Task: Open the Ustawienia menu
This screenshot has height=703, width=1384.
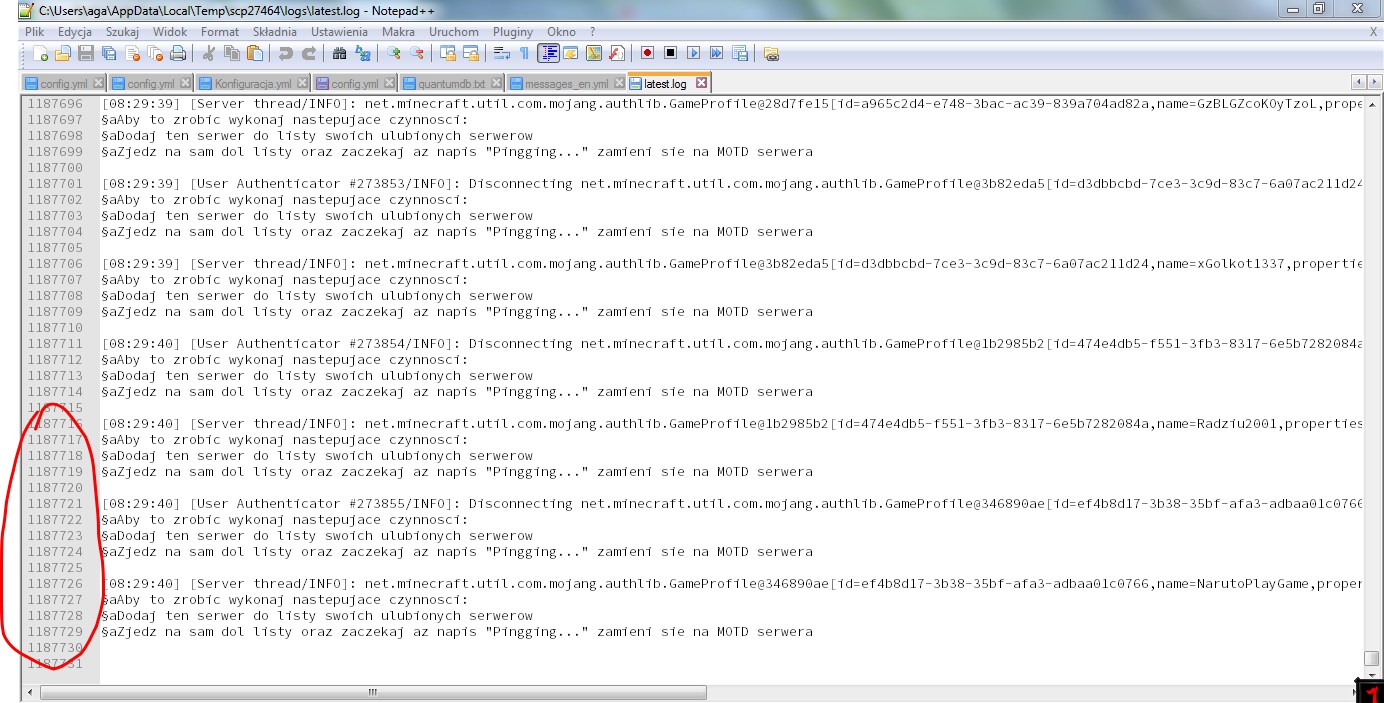Action: coord(341,33)
